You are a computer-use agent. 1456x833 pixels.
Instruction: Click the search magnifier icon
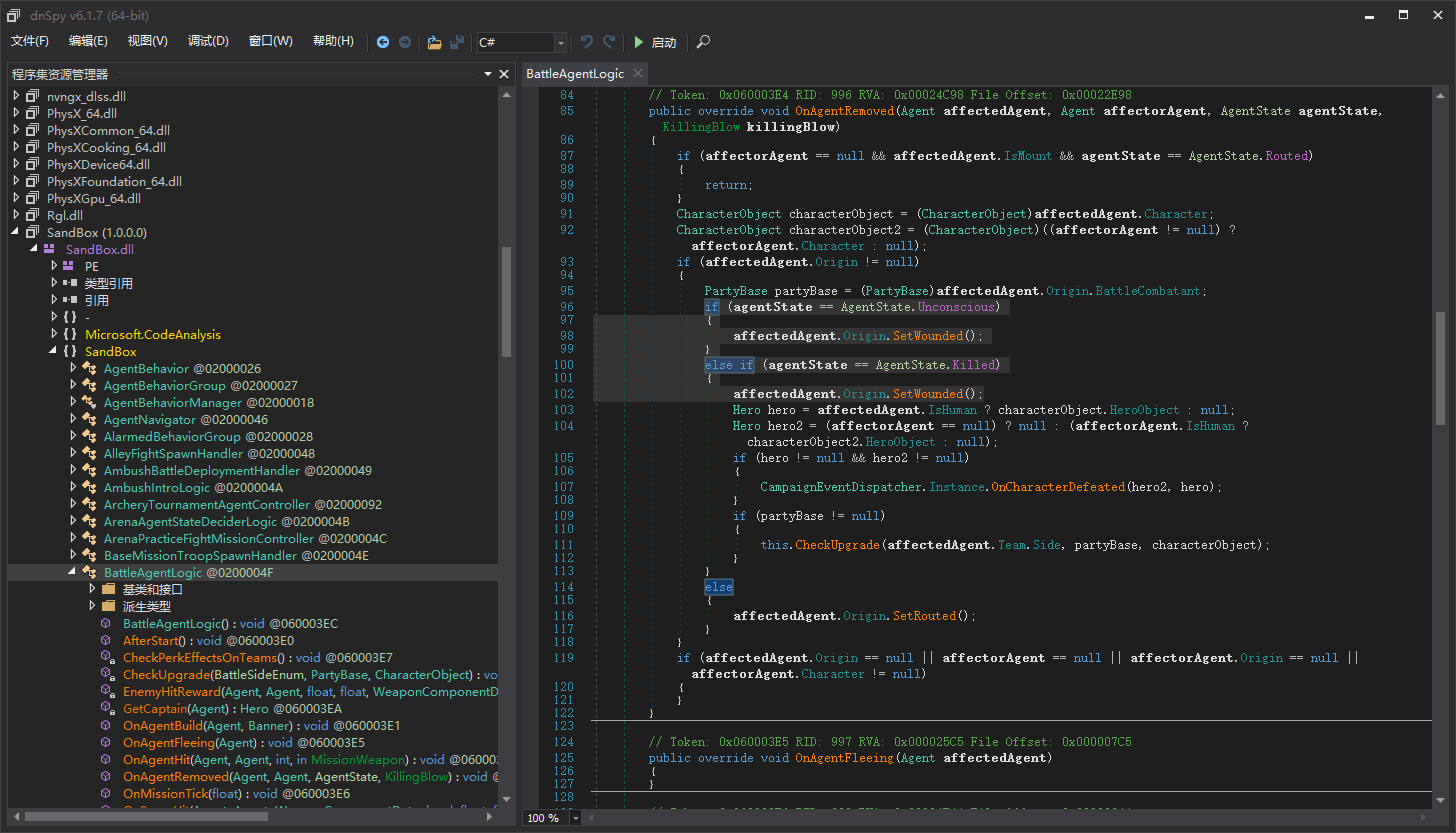704,42
